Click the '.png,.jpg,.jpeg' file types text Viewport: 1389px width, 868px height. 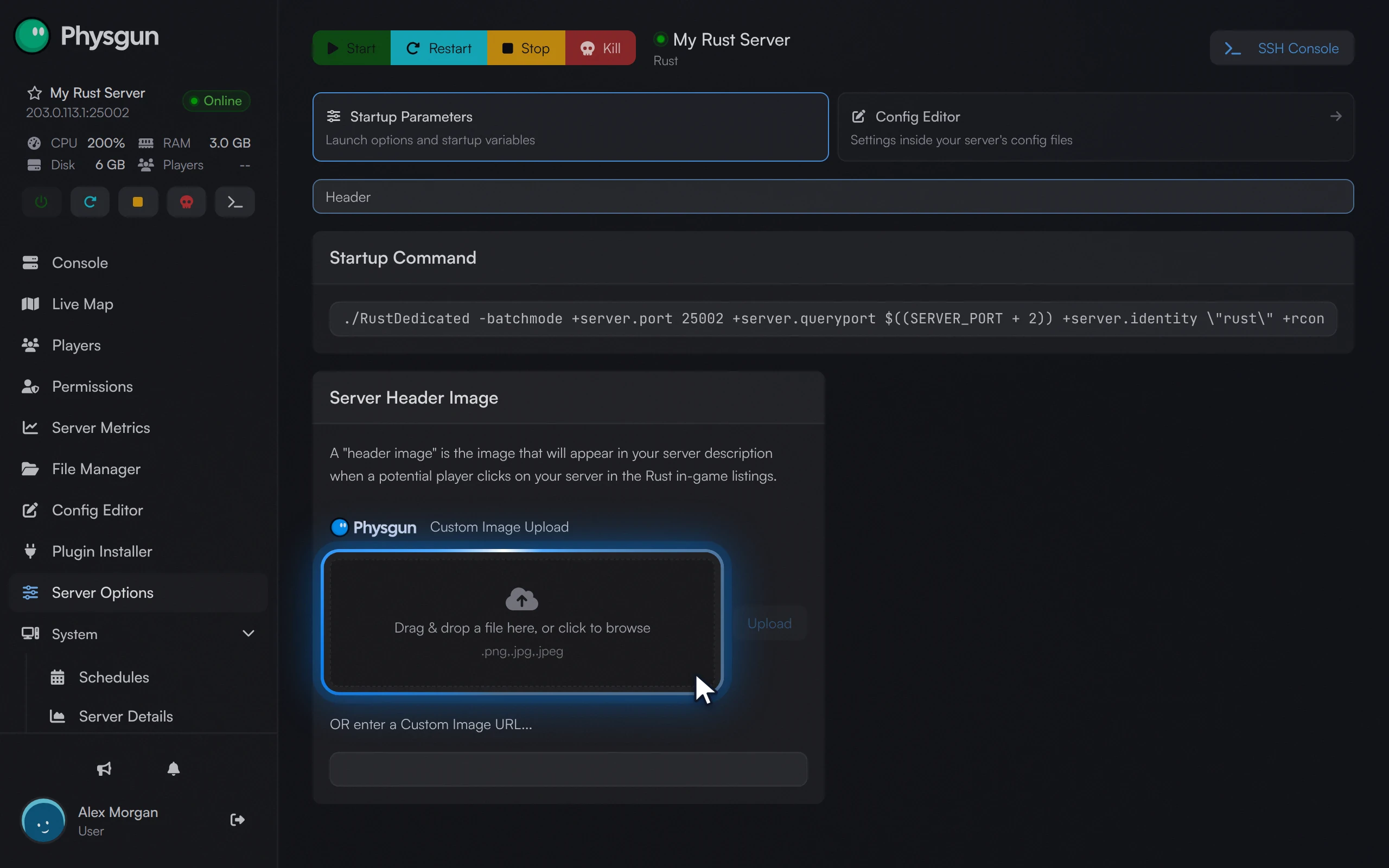(x=522, y=651)
